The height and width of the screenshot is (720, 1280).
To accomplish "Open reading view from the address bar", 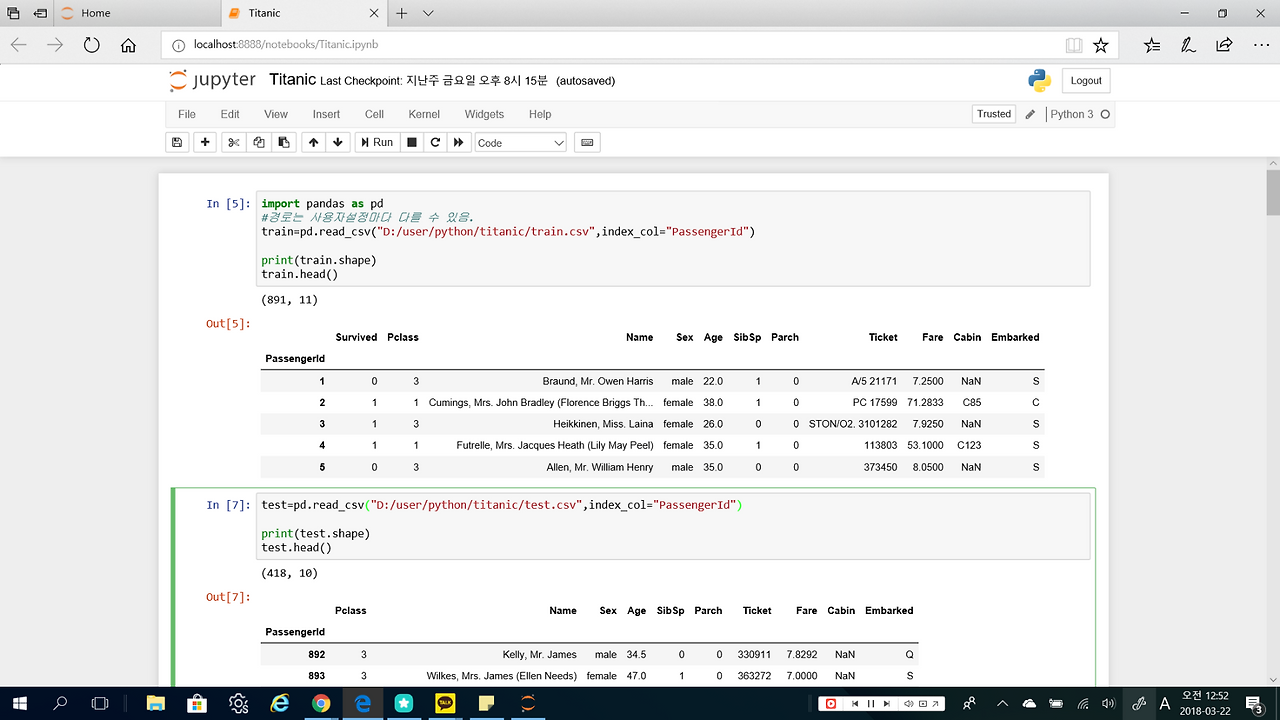I will tap(1074, 45).
